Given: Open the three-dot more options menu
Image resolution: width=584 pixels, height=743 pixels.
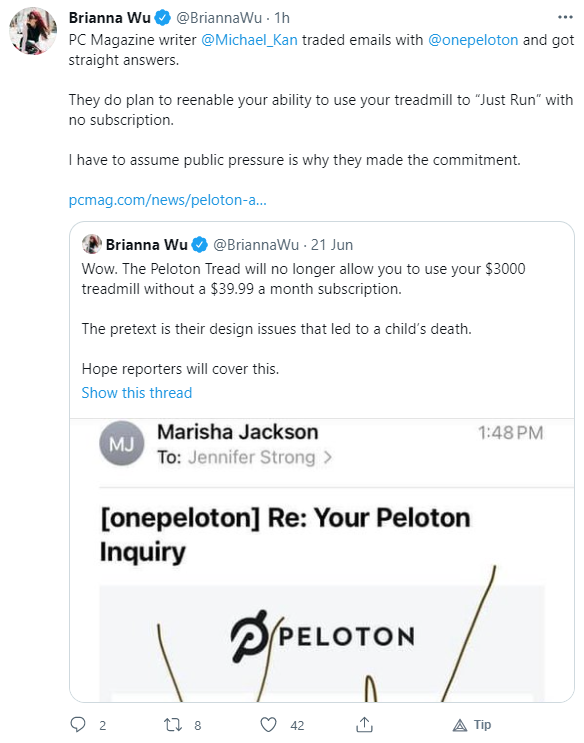Looking at the screenshot, I should [x=565, y=17].
